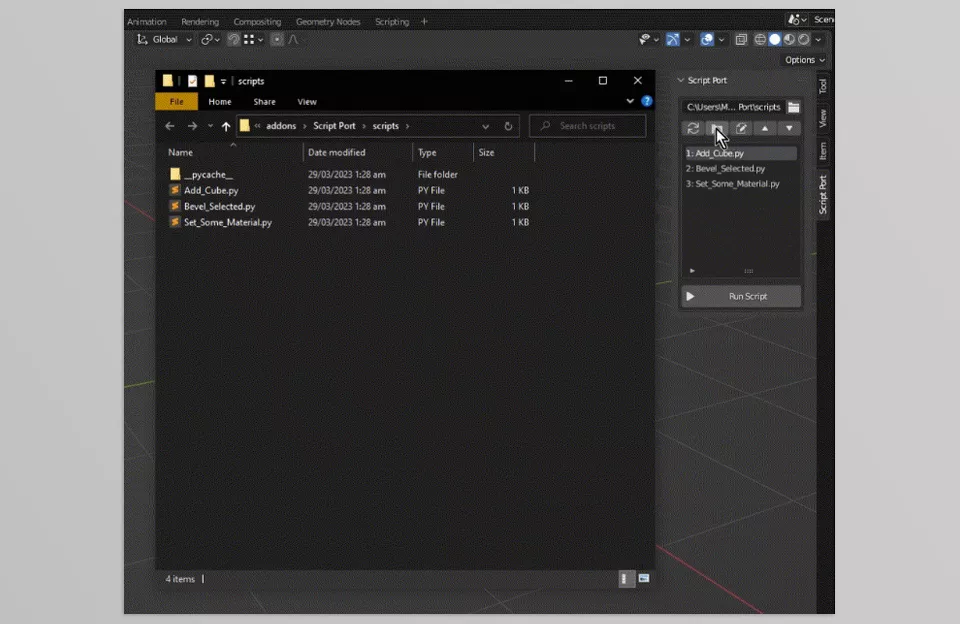Open the Home ribbon tab in Explorer
This screenshot has width=960, height=624.
click(x=220, y=102)
